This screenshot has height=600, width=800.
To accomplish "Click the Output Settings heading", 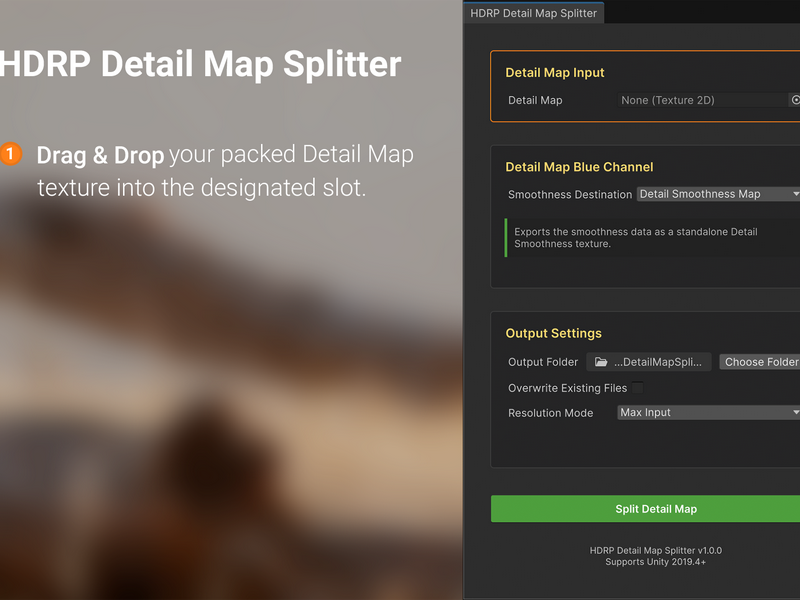I will coord(554,333).
